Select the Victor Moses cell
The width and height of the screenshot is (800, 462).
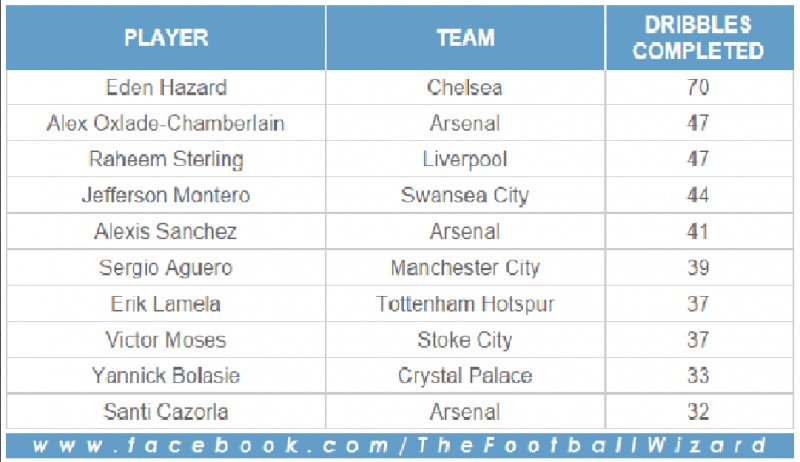(166, 340)
